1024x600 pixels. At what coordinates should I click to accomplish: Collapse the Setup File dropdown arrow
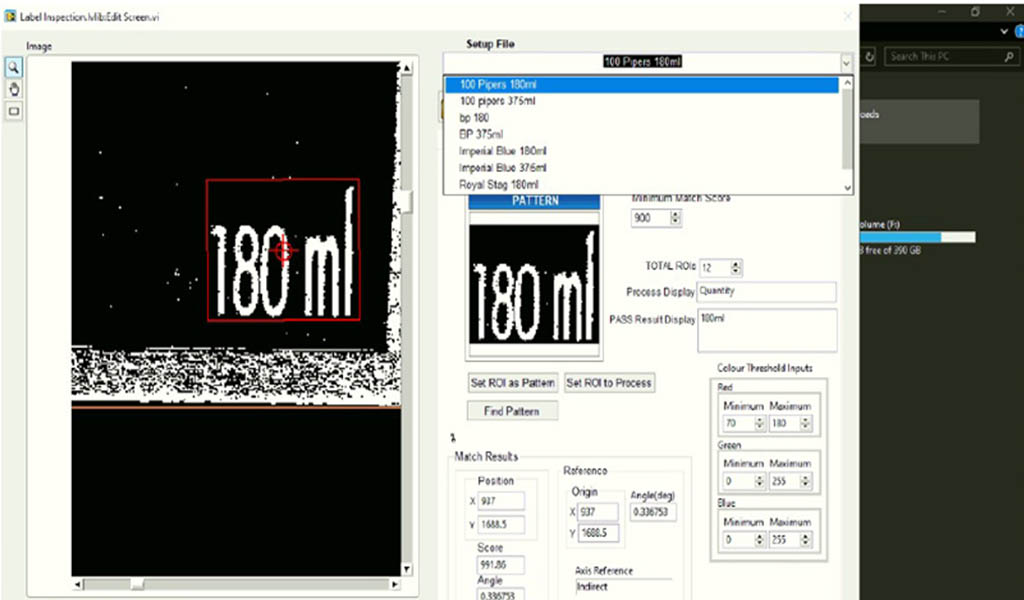click(x=847, y=62)
